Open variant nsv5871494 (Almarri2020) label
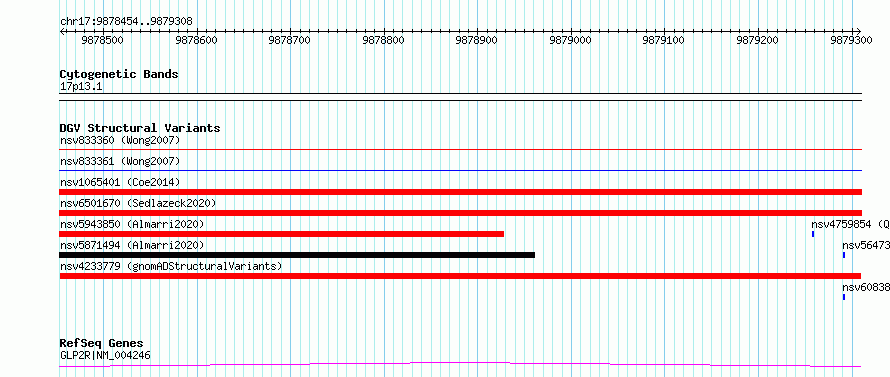 (132, 245)
